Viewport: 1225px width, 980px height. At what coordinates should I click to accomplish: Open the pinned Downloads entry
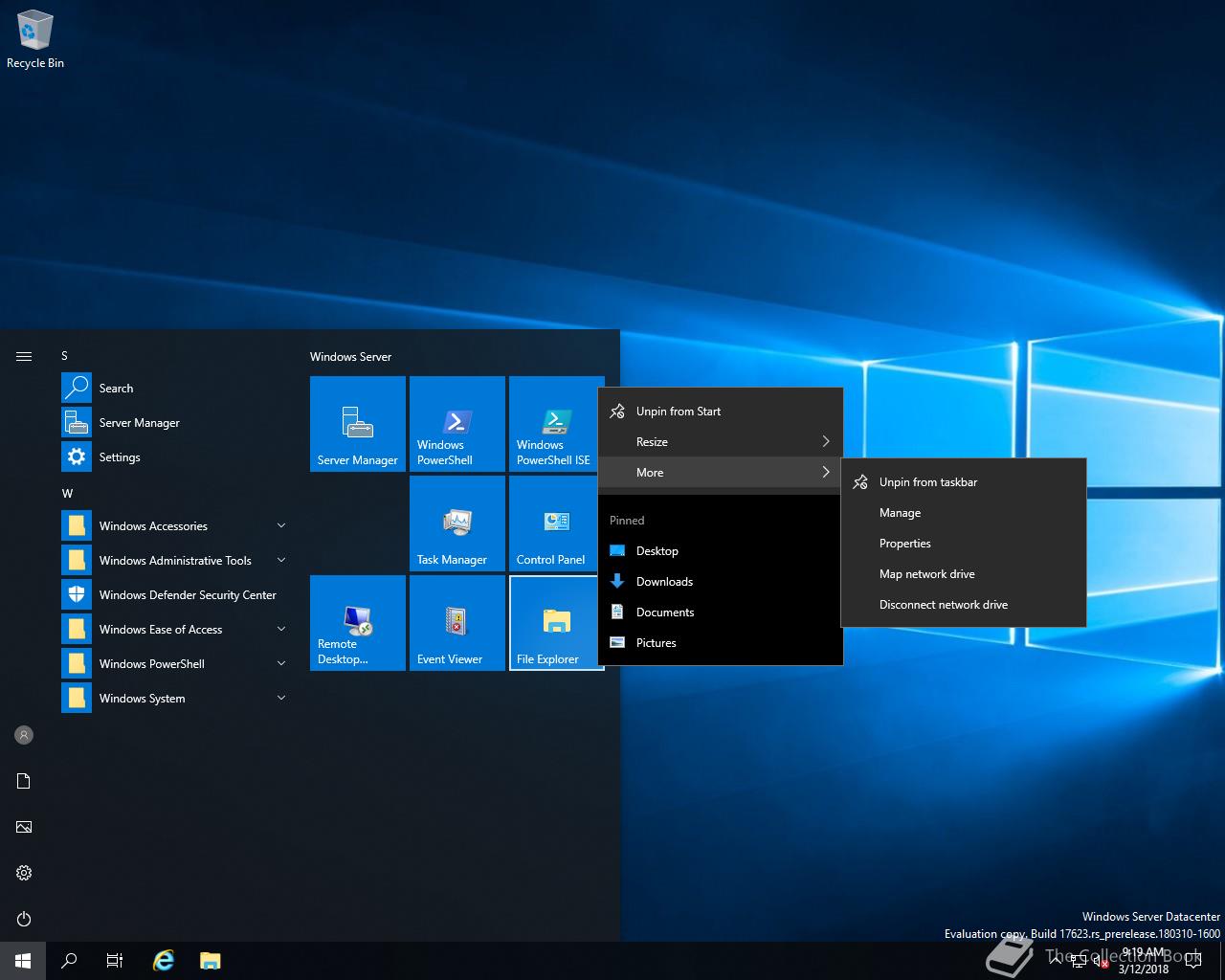(721, 582)
